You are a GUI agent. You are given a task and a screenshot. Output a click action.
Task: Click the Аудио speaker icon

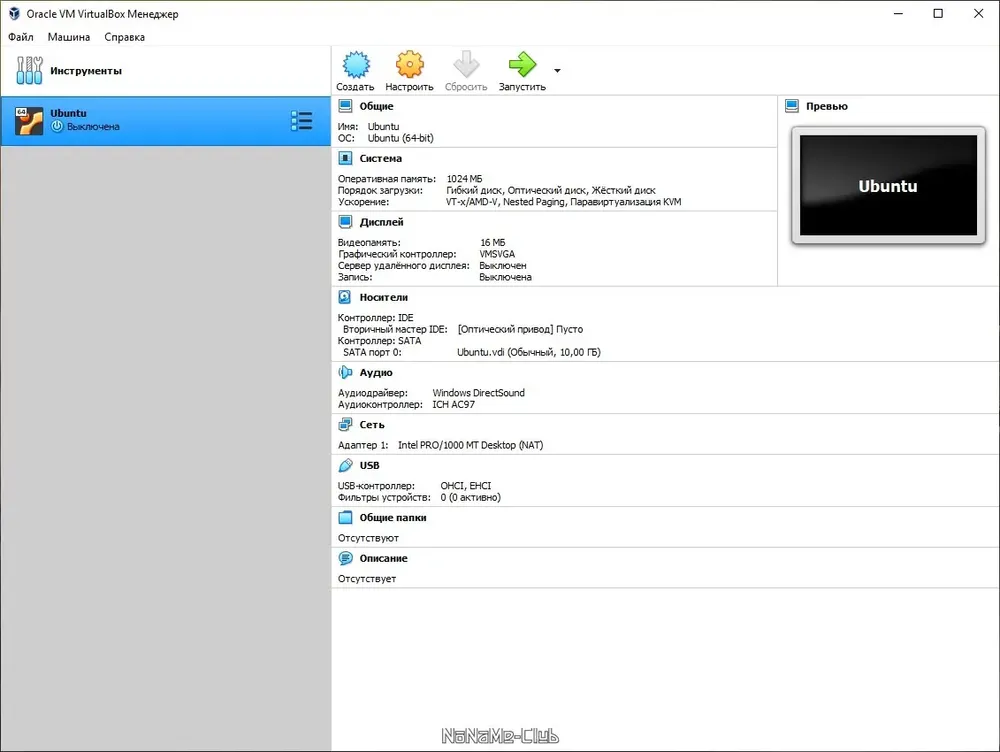click(x=345, y=372)
